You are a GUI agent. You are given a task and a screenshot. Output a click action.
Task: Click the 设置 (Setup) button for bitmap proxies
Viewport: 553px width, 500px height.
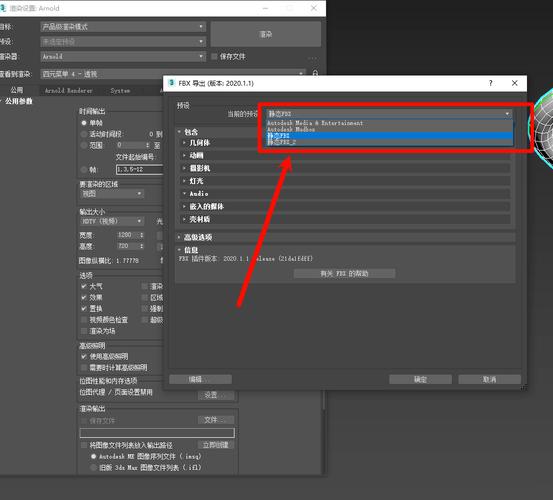point(216,395)
